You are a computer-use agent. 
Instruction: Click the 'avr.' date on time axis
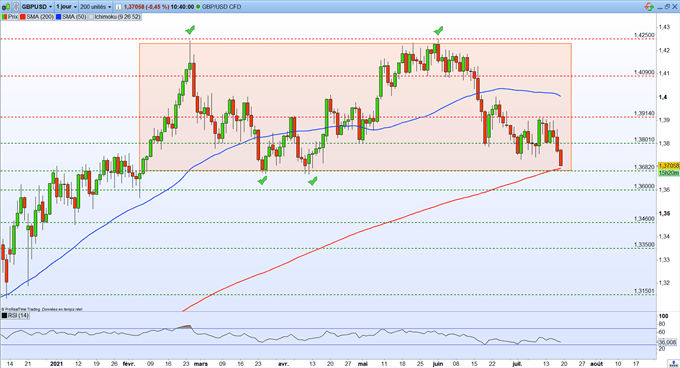283,364
